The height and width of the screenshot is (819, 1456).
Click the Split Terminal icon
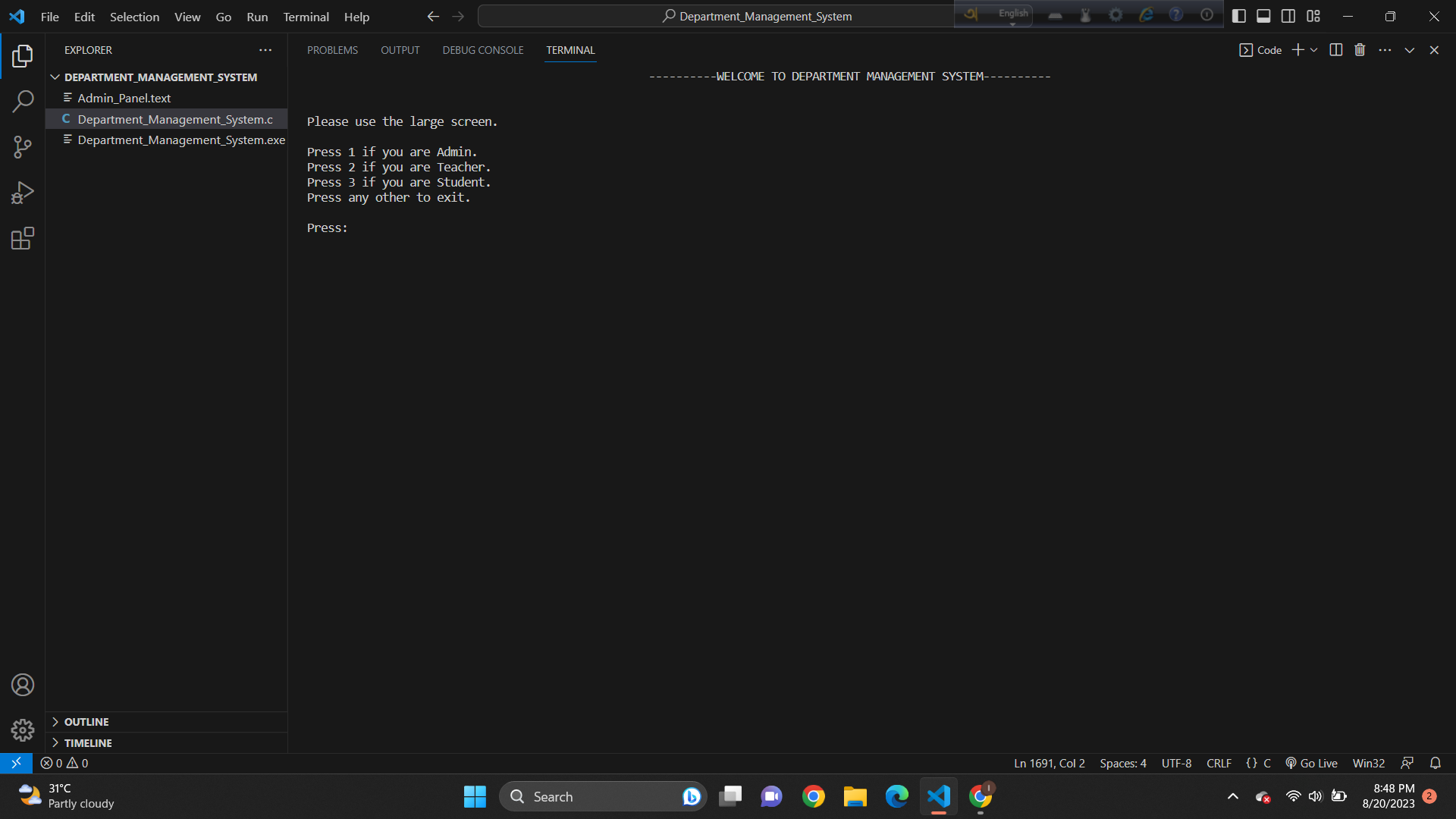(x=1335, y=49)
